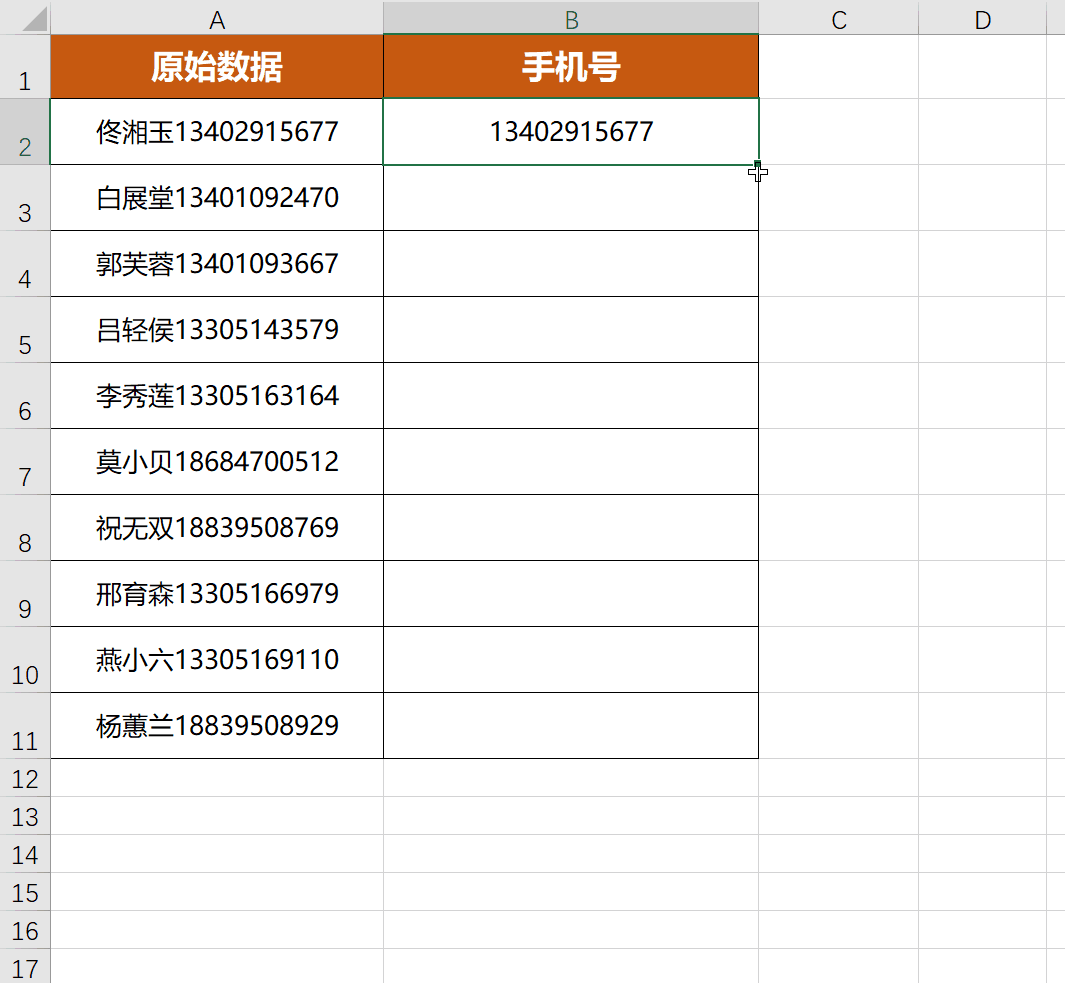Select the cell containing 佟湘玉13402915677

tap(217, 131)
